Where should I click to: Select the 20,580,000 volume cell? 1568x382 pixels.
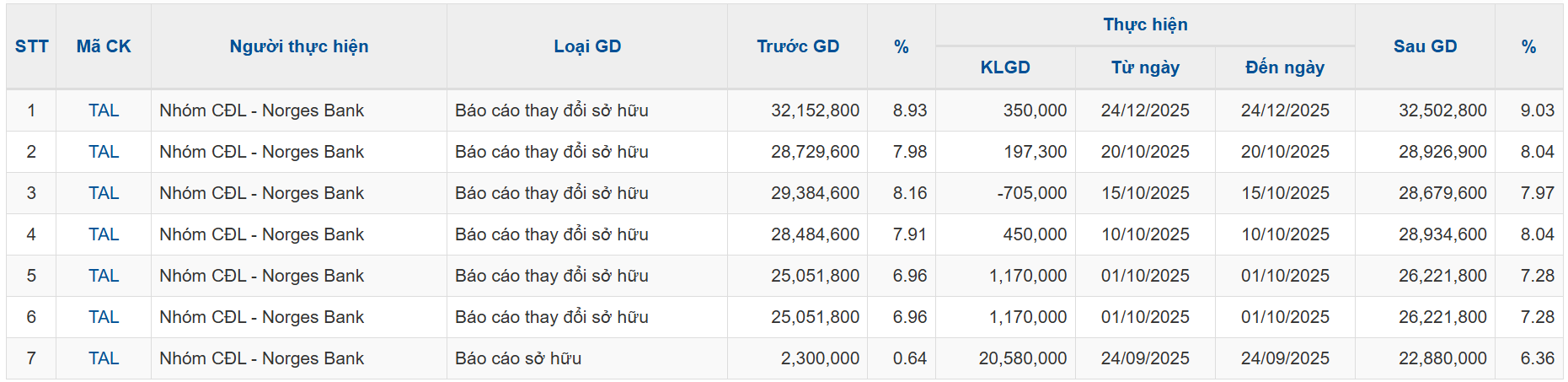pos(1023,358)
